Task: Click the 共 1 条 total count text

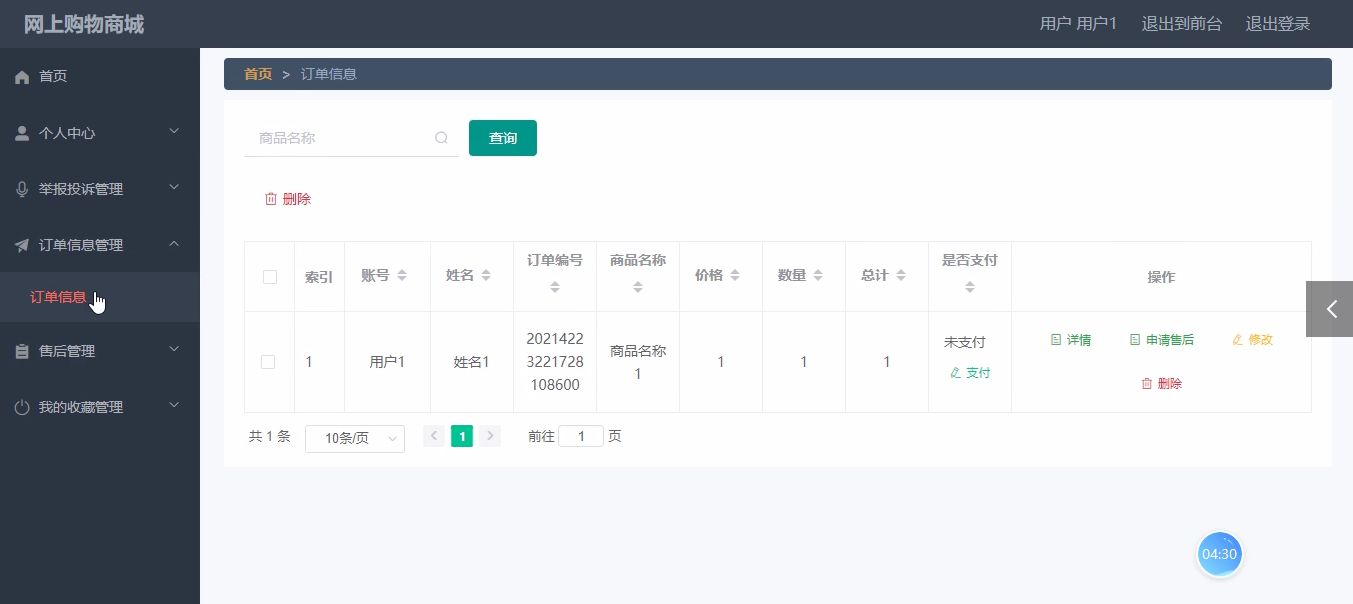Action: coord(270,436)
